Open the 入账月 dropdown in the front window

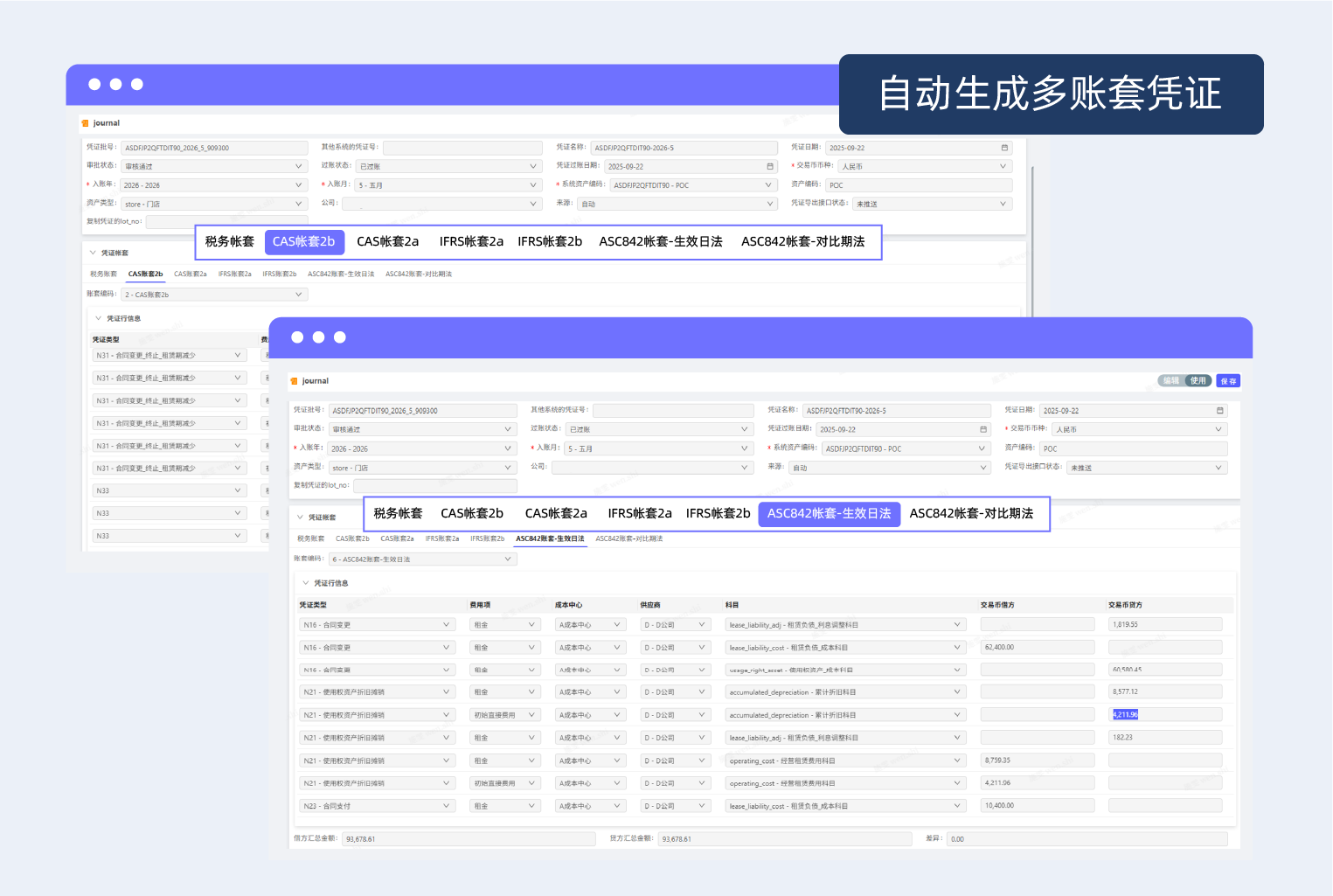660,448
